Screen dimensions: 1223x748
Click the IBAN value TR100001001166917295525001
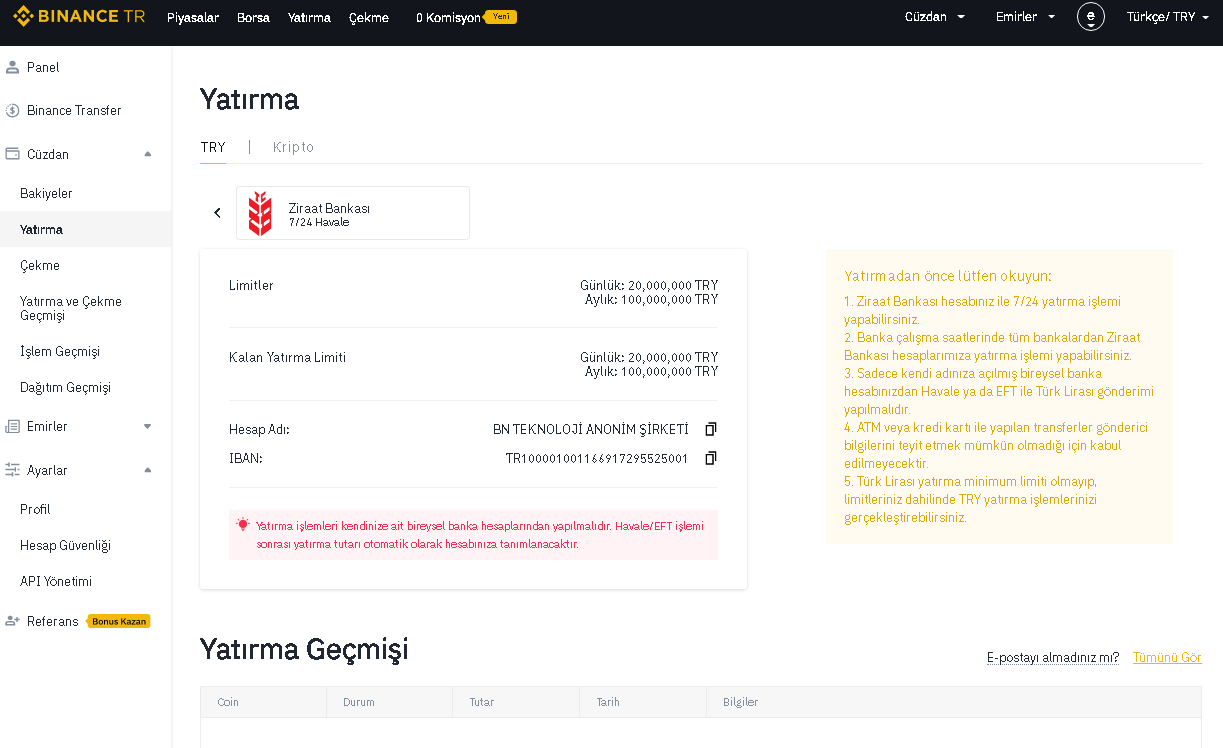pos(597,458)
